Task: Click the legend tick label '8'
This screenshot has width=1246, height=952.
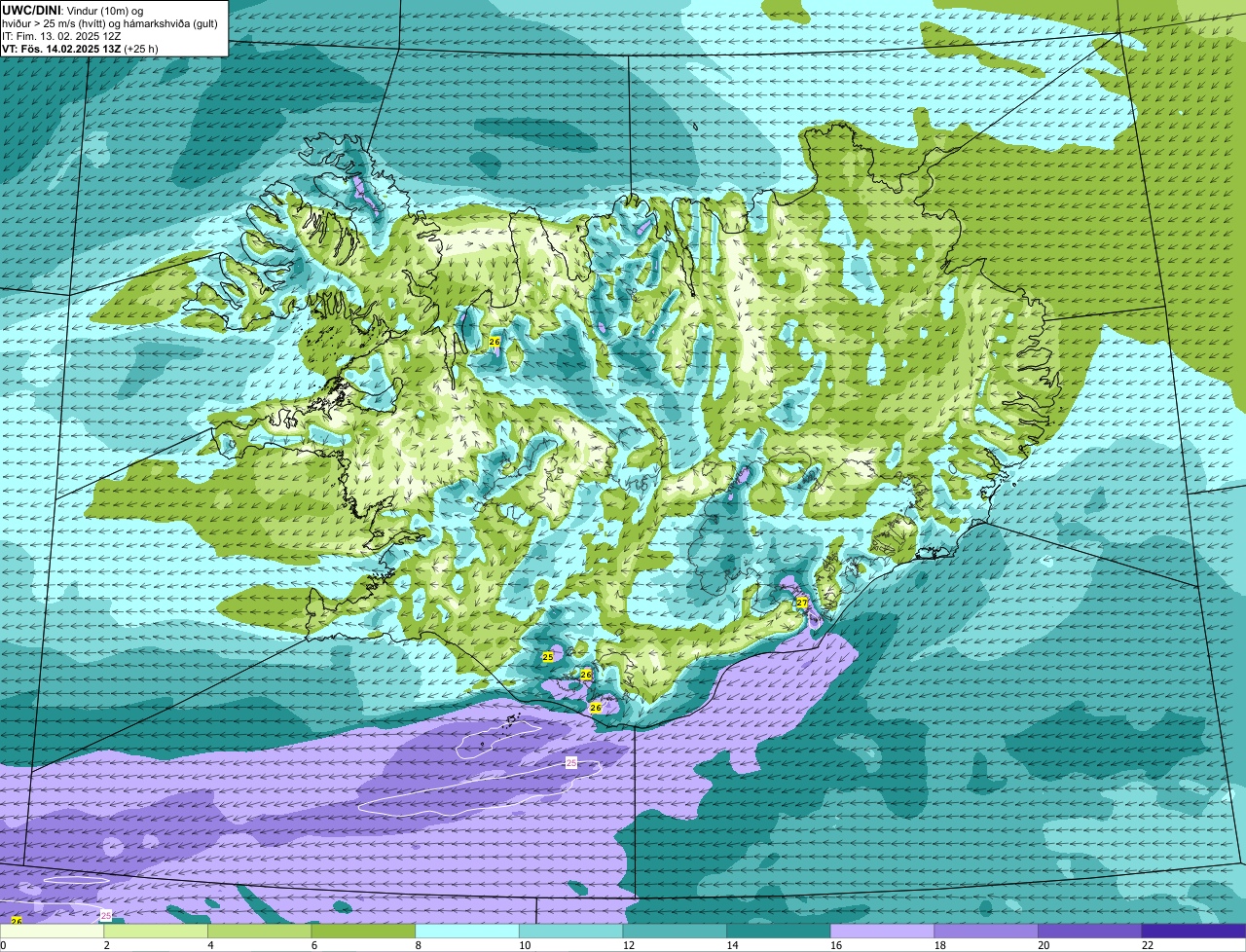Action: (x=418, y=945)
